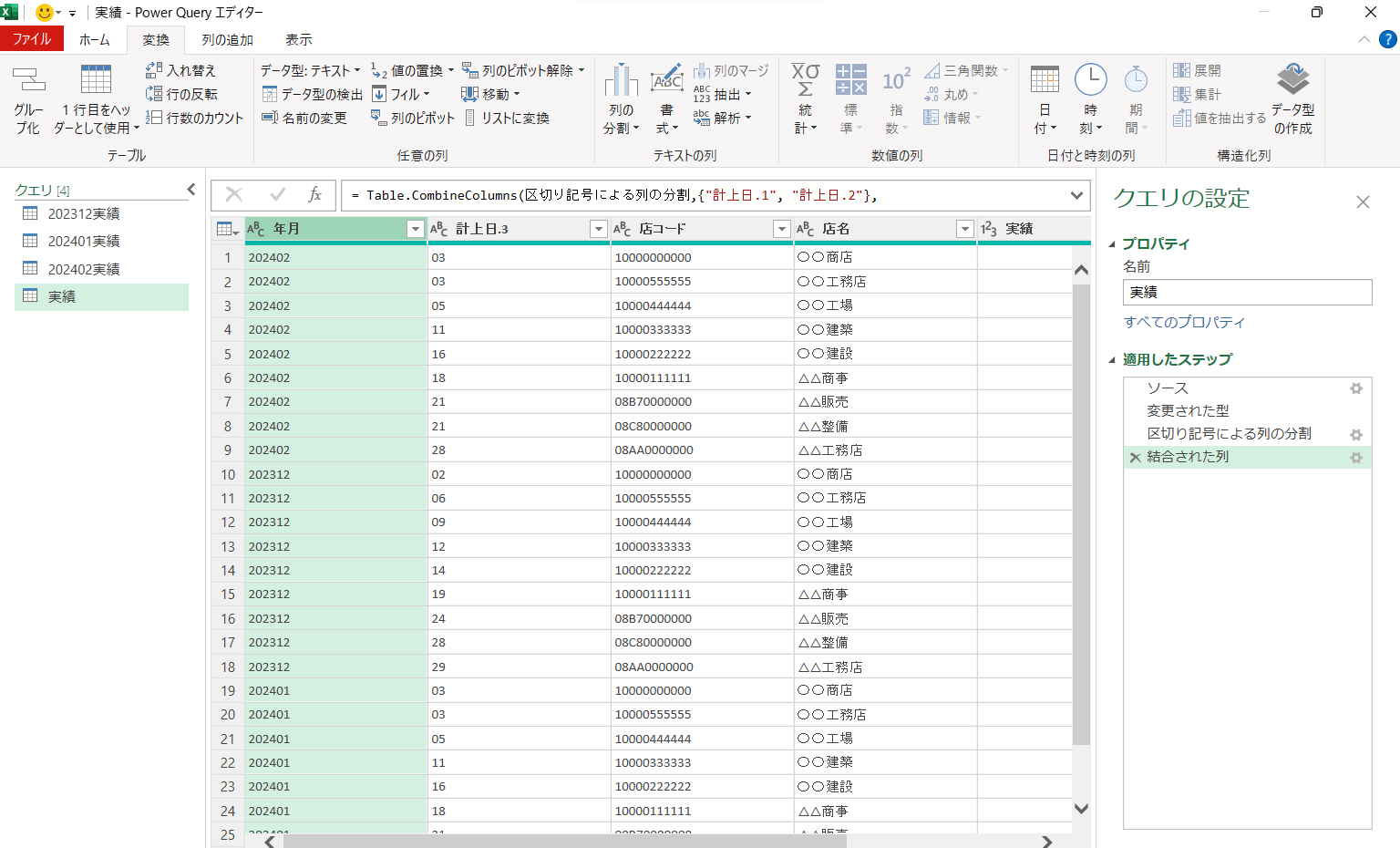Image resolution: width=1400 pixels, height=848 pixels.
Task: Open Date (日付) column tool
Action: [1045, 100]
